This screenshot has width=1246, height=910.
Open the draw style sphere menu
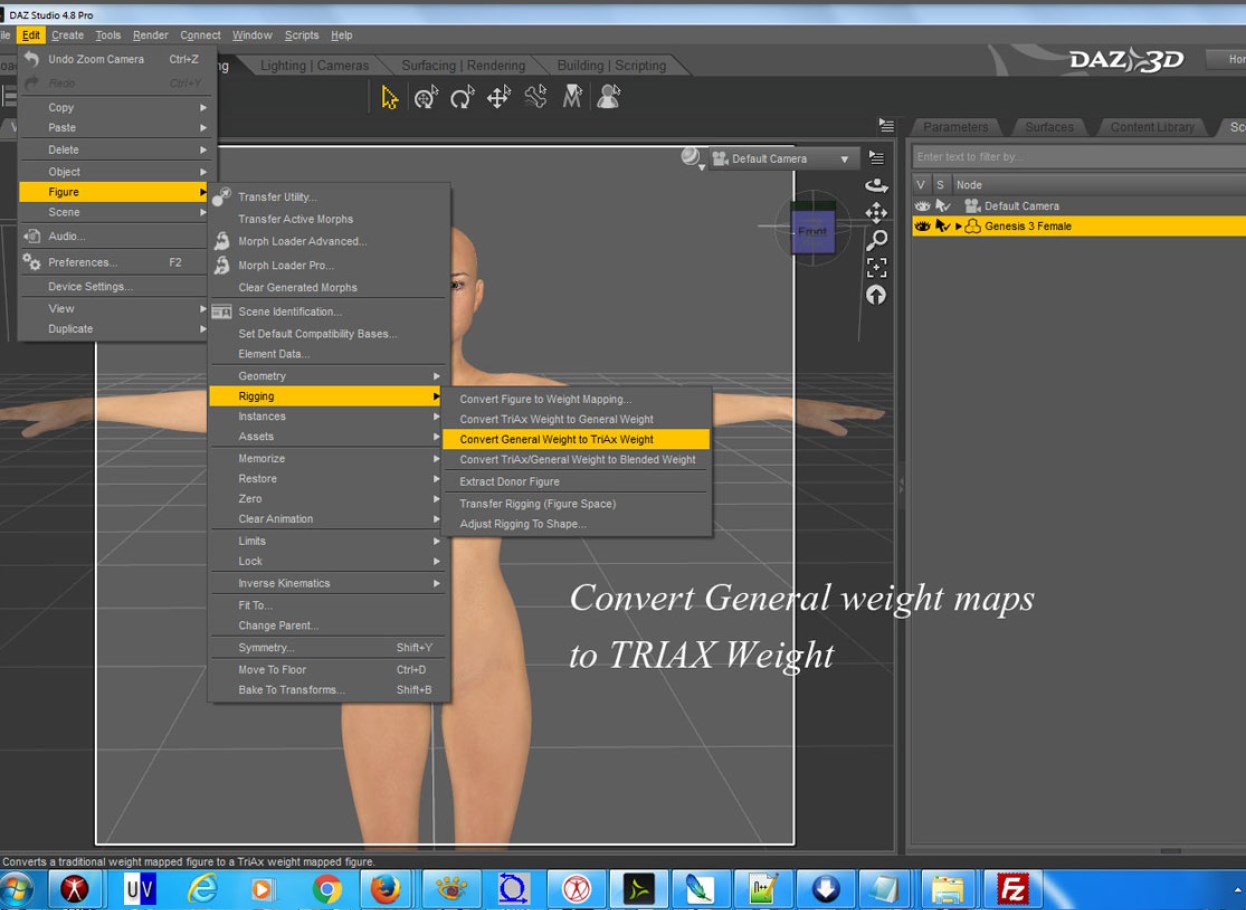pyautogui.click(x=692, y=157)
